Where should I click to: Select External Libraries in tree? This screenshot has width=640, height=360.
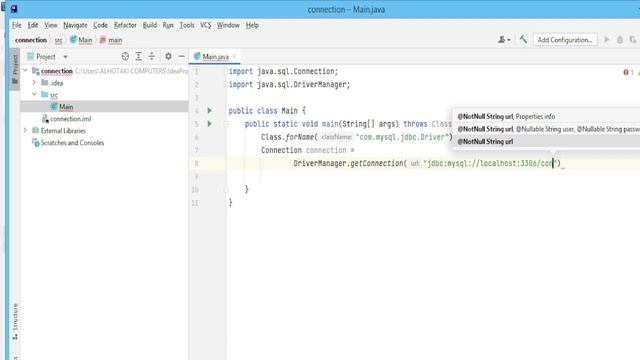104,131
